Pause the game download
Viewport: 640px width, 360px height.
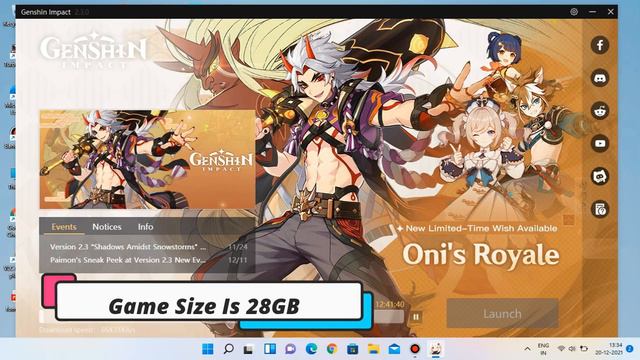coord(416,317)
